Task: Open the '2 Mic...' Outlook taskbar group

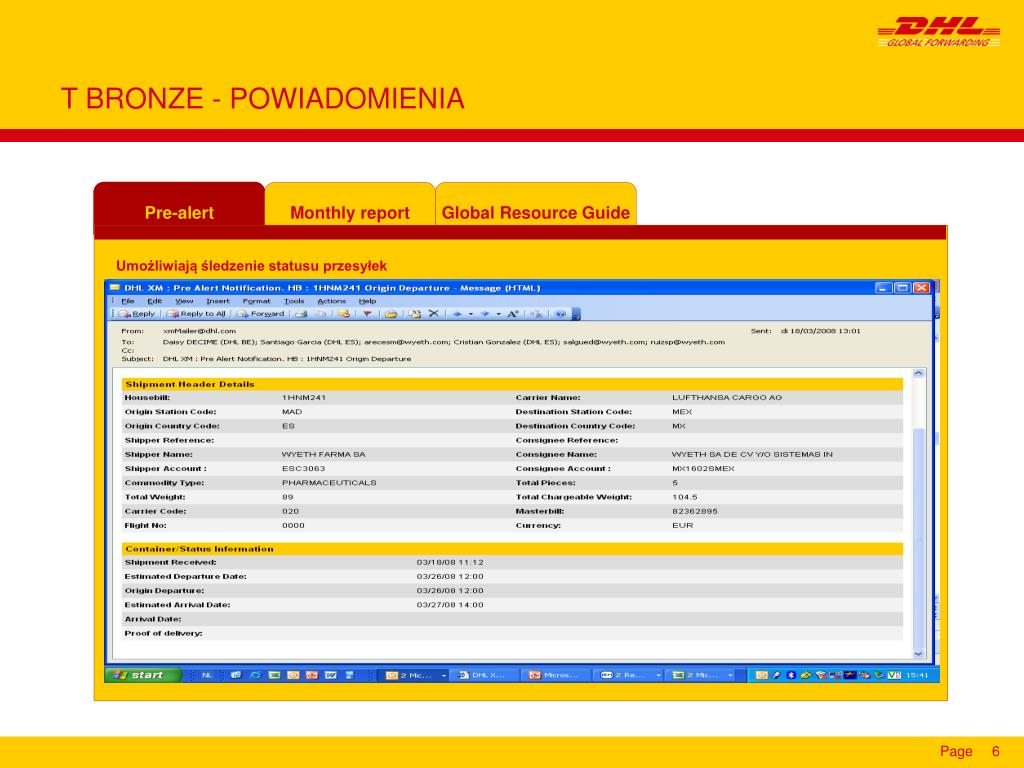Action: 415,675
